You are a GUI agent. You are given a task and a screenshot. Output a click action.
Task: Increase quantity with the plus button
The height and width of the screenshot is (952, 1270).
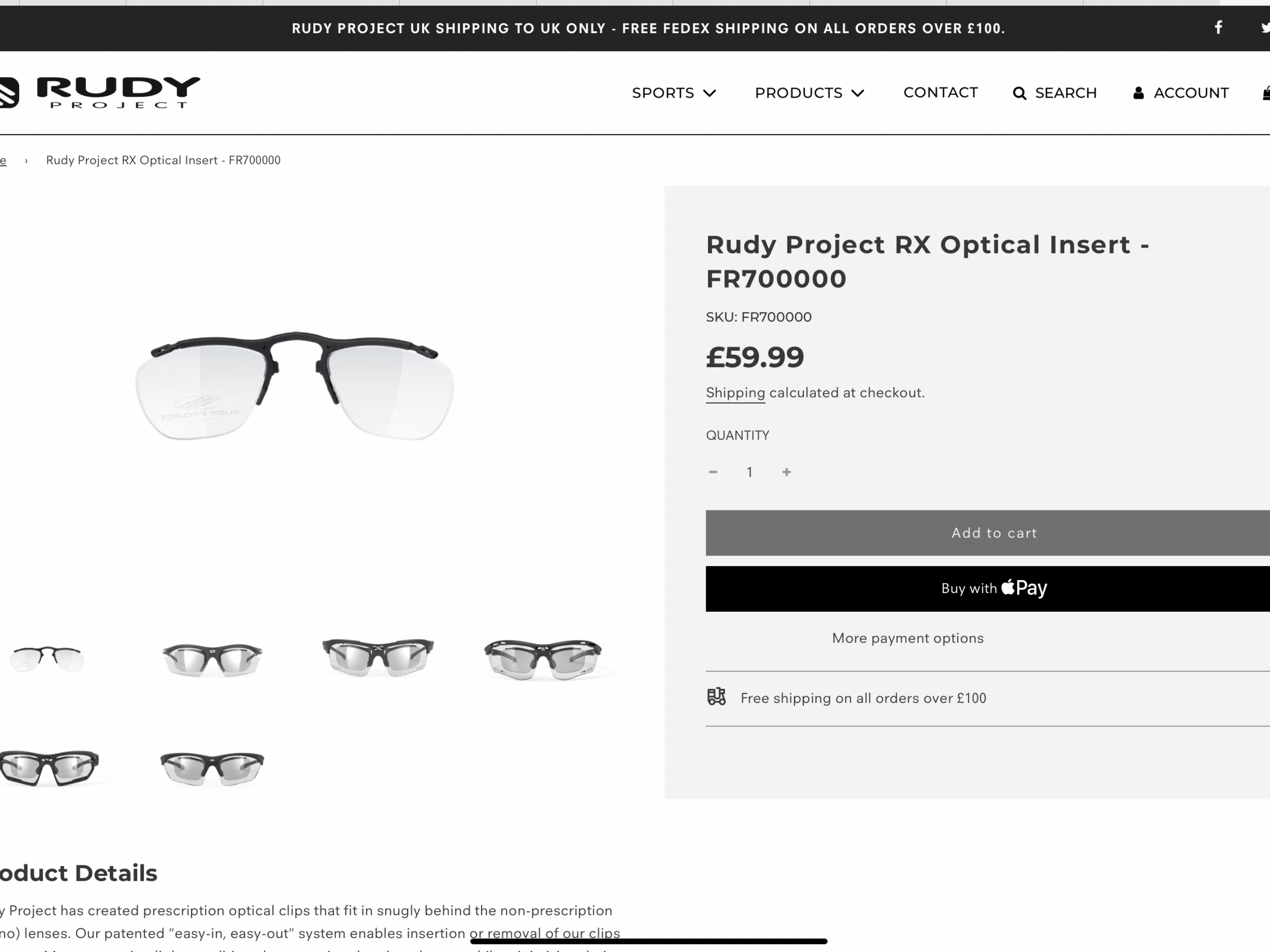click(787, 472)
